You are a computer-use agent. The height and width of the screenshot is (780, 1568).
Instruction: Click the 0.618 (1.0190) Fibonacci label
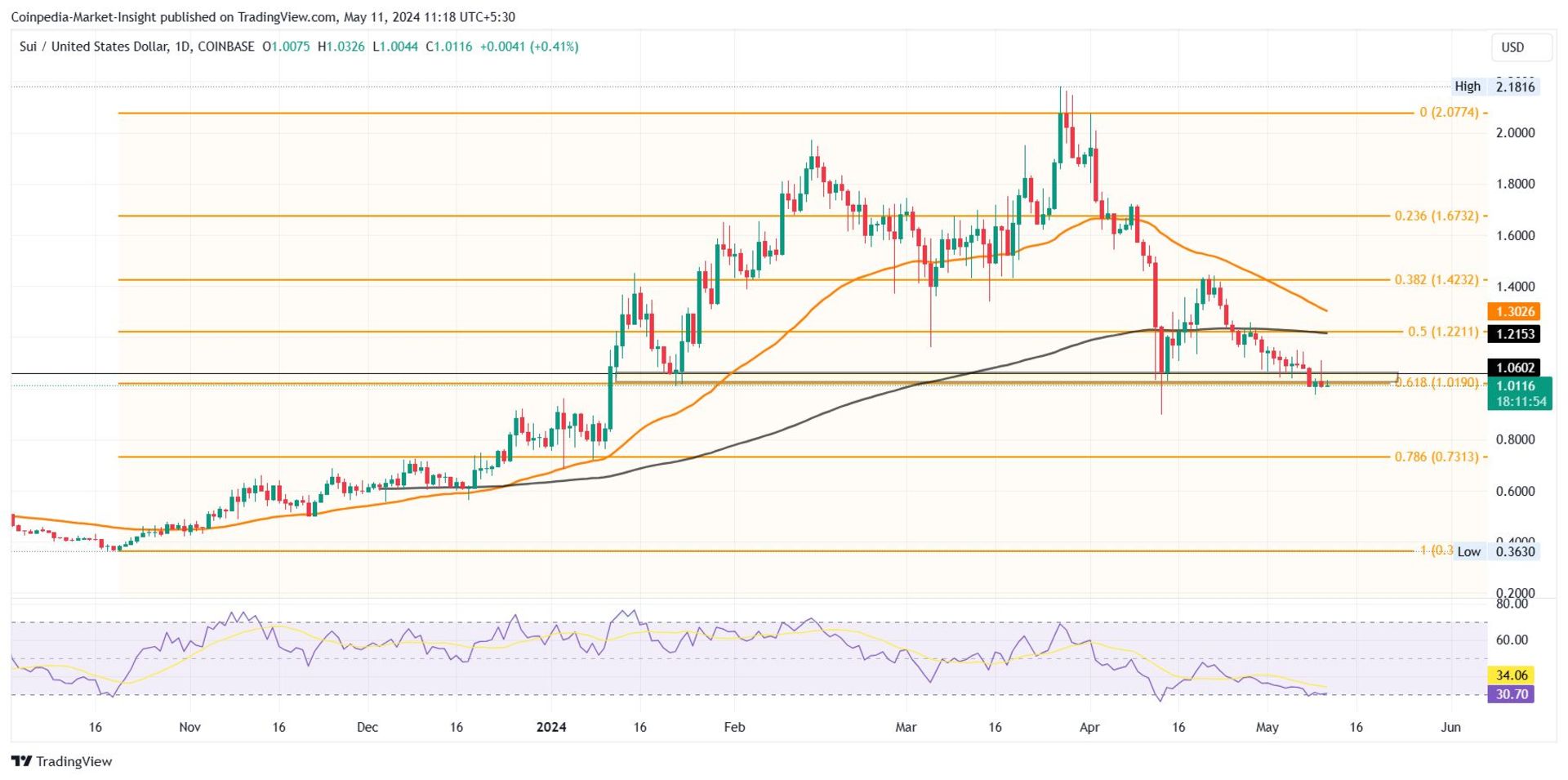(x=1437, y=382)
